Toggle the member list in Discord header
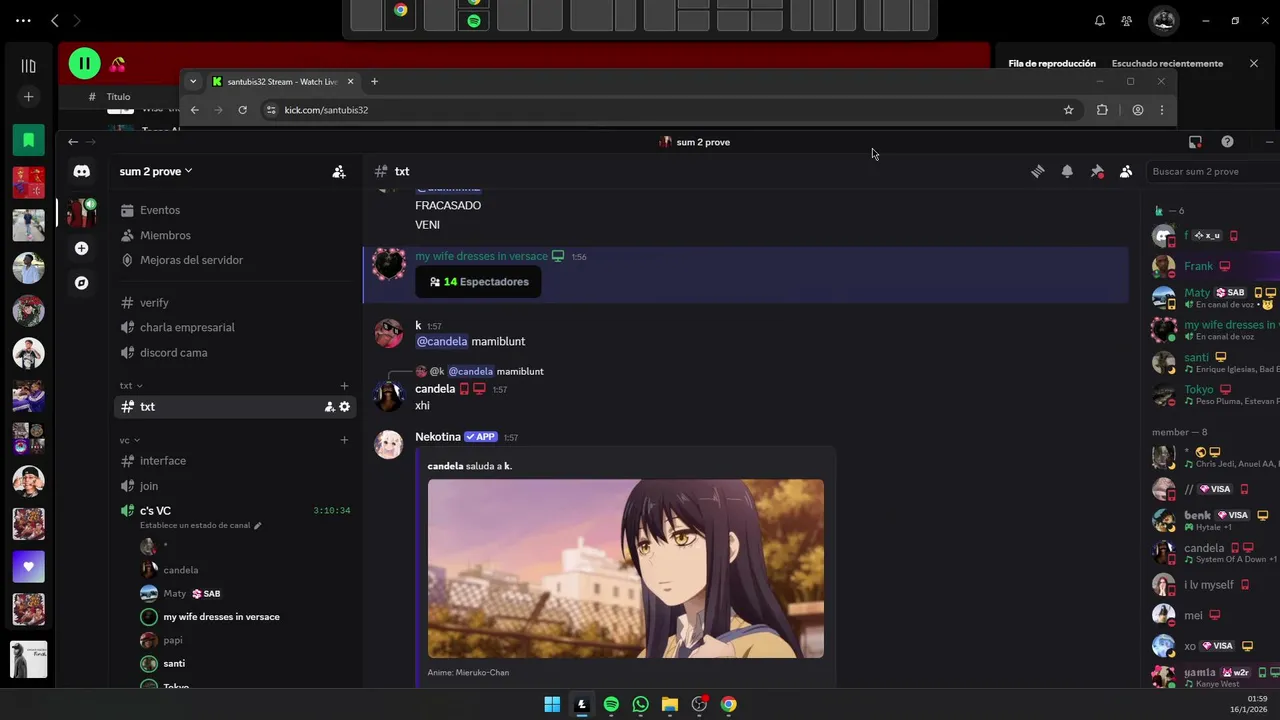This screenshot has height=720, width=1280. (1126, 171)
